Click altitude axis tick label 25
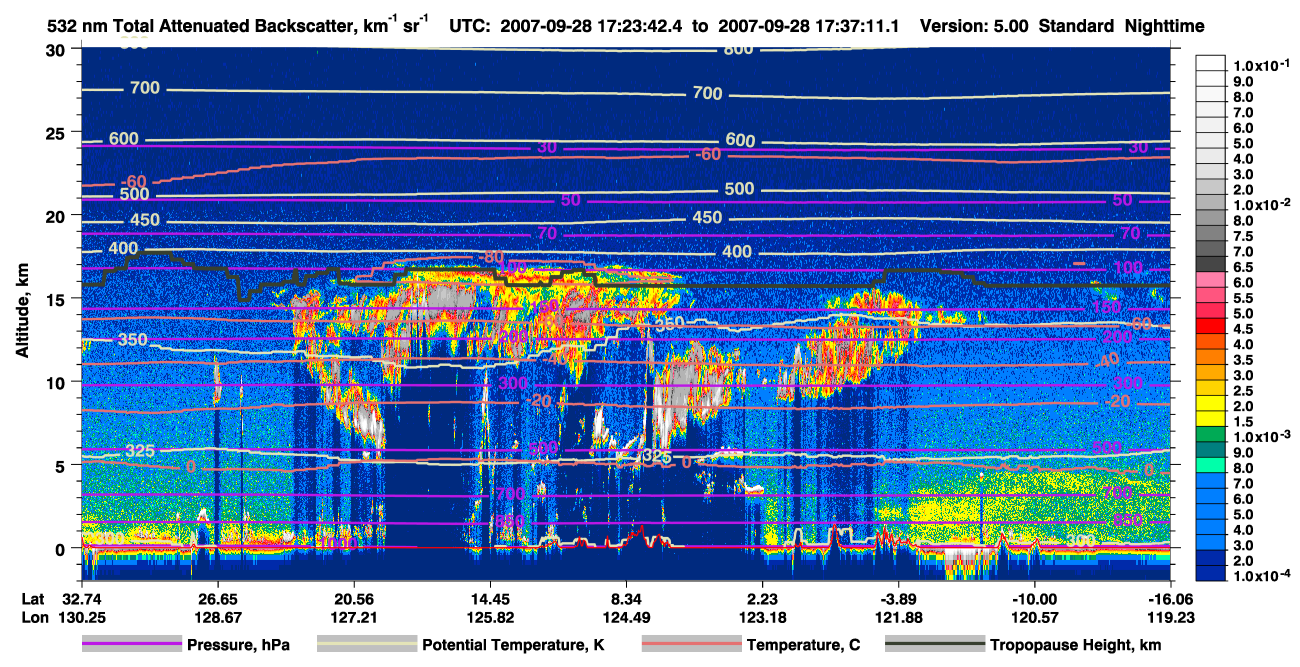Image resolution: width=1300 pixels, height=667 pixels. [58, 132]
